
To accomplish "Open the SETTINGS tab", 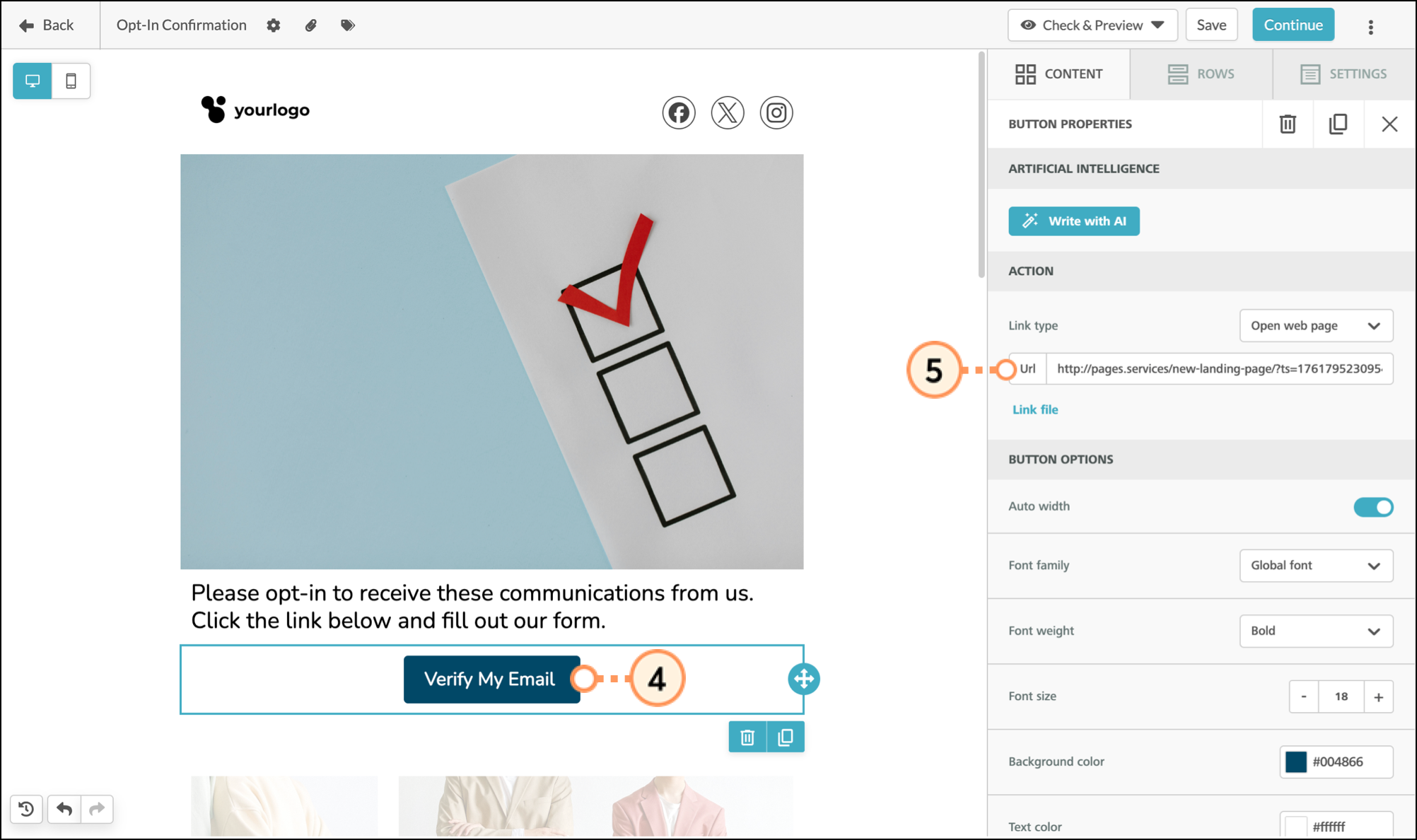I will (1343, 74).
